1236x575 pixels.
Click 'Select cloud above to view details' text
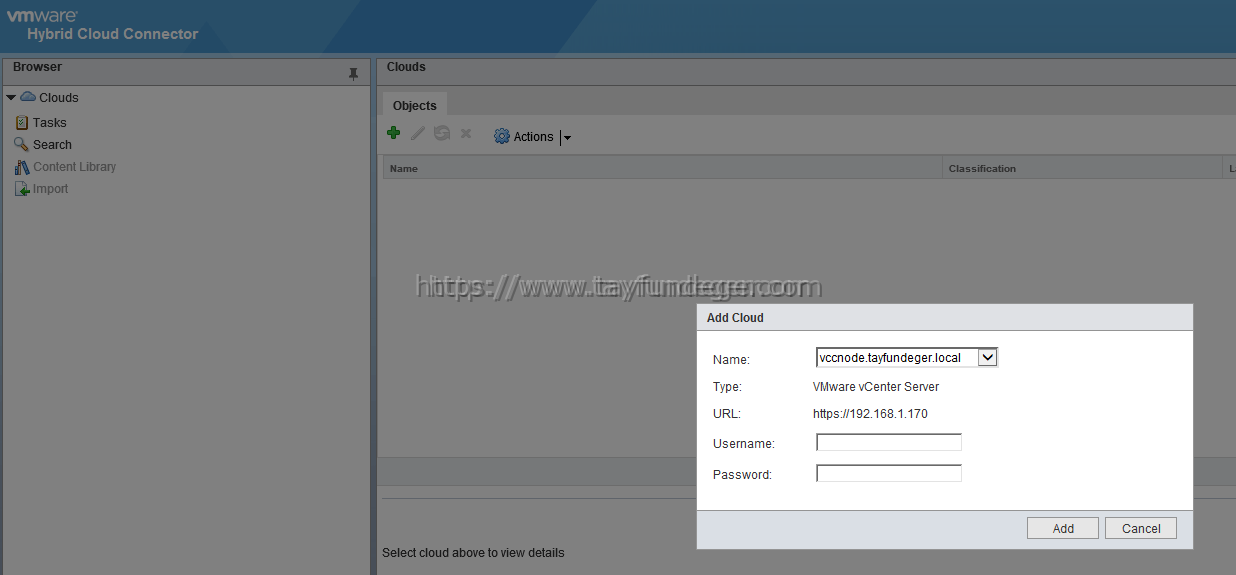tap(473, 552)
